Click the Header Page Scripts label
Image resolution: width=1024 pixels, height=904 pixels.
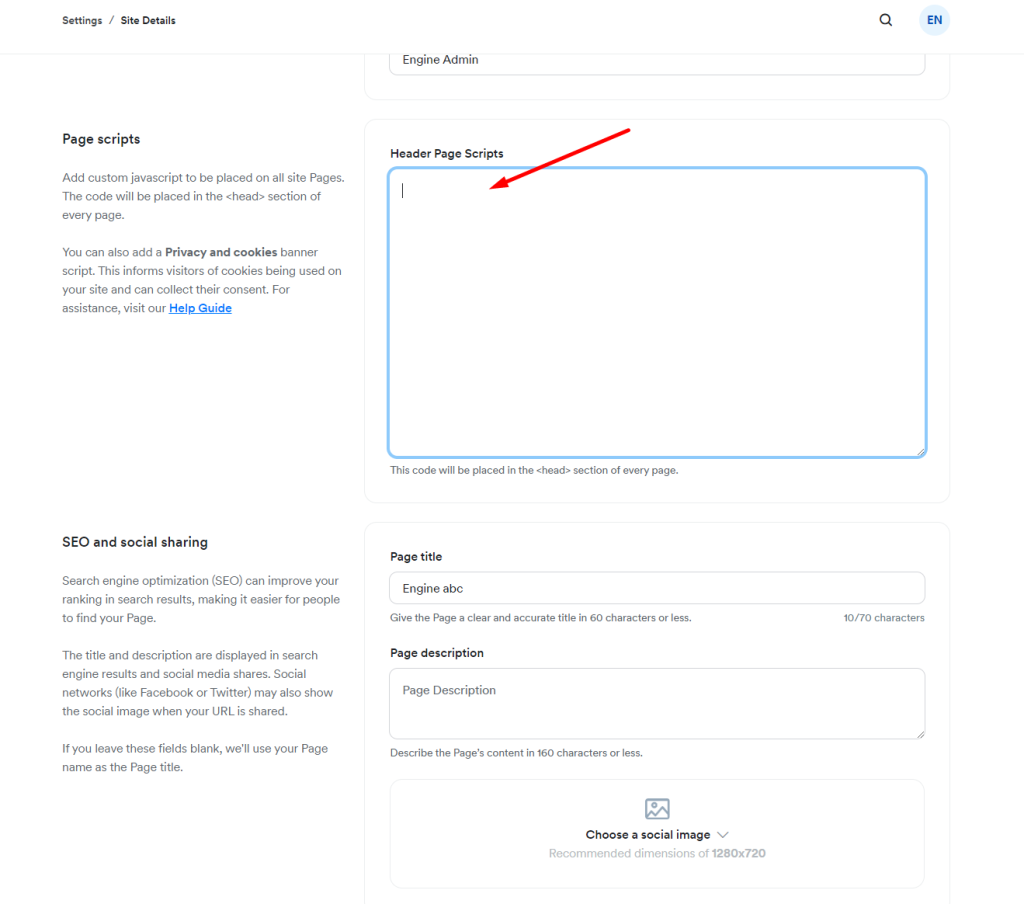coord(446,154)
